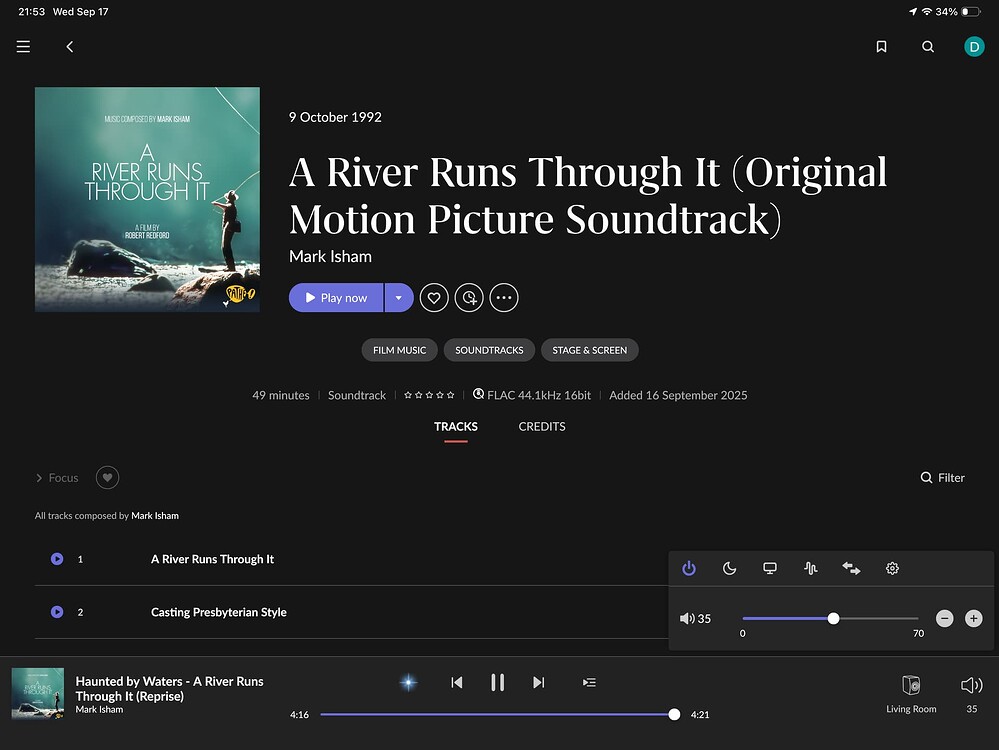Pause the currently playing track
This screenshot has width=999, height=750.
click(497, 682)
